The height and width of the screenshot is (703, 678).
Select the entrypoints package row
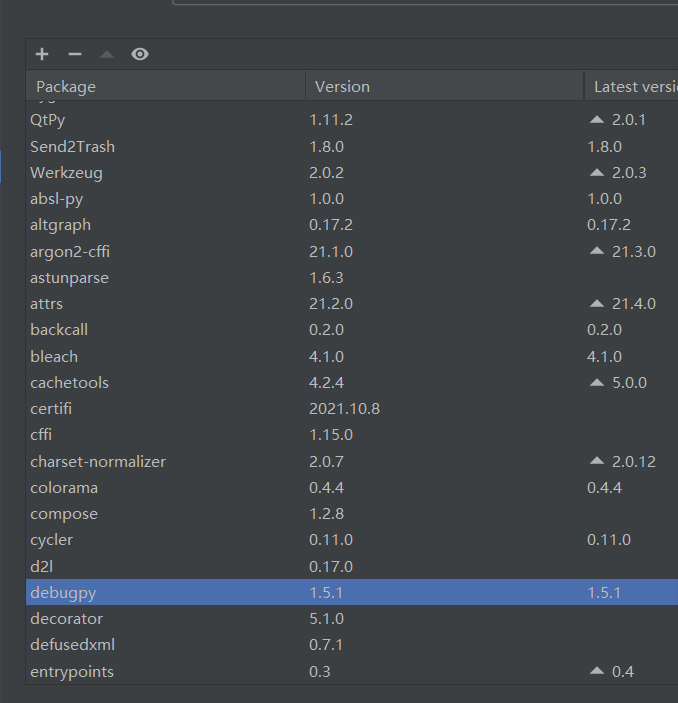point(352,671)
